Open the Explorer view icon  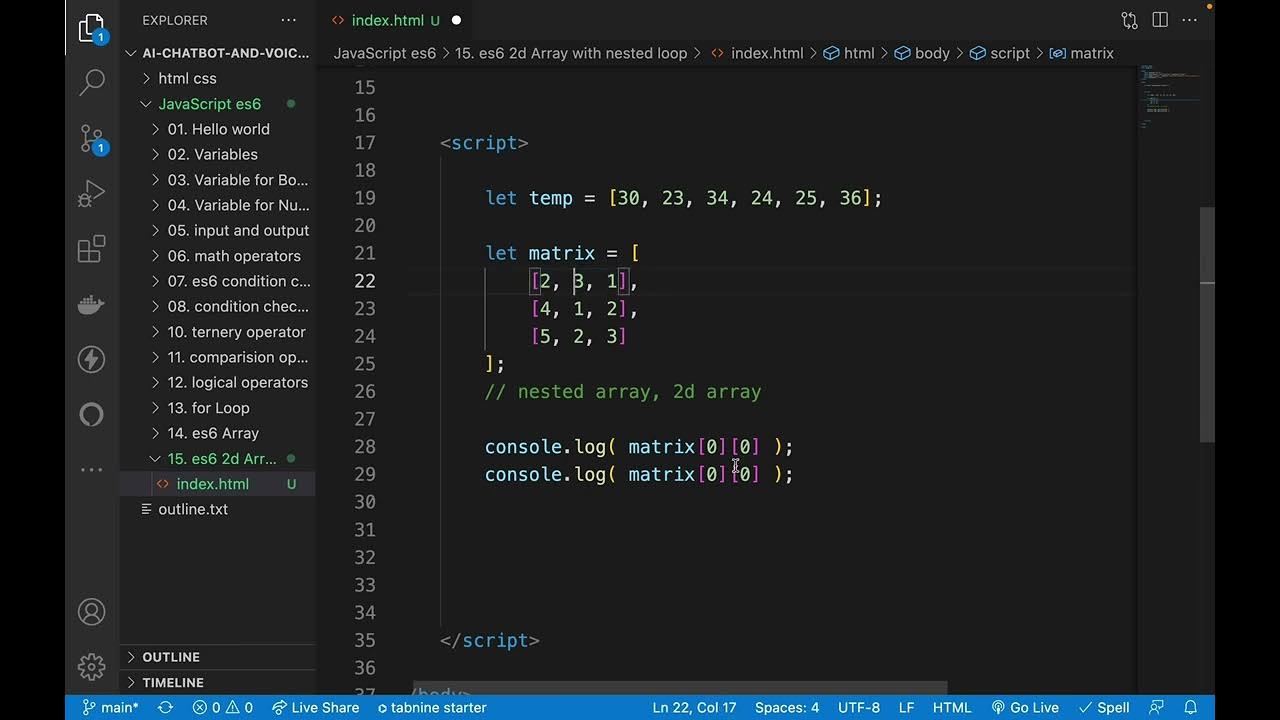tap(91, 28)
